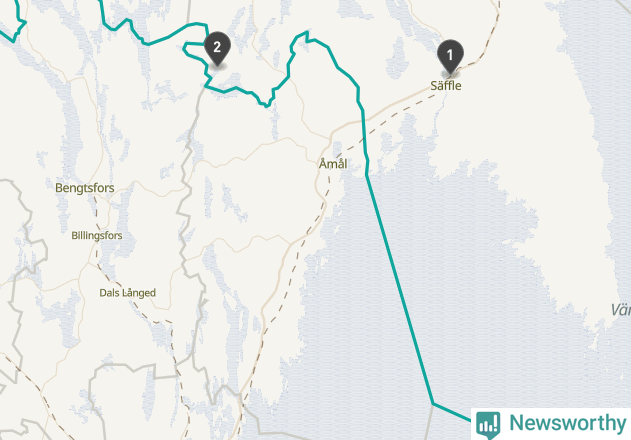631x440 pixels.
Task: Click the teal line peak above Åmål
Action: tap(307, 32)
